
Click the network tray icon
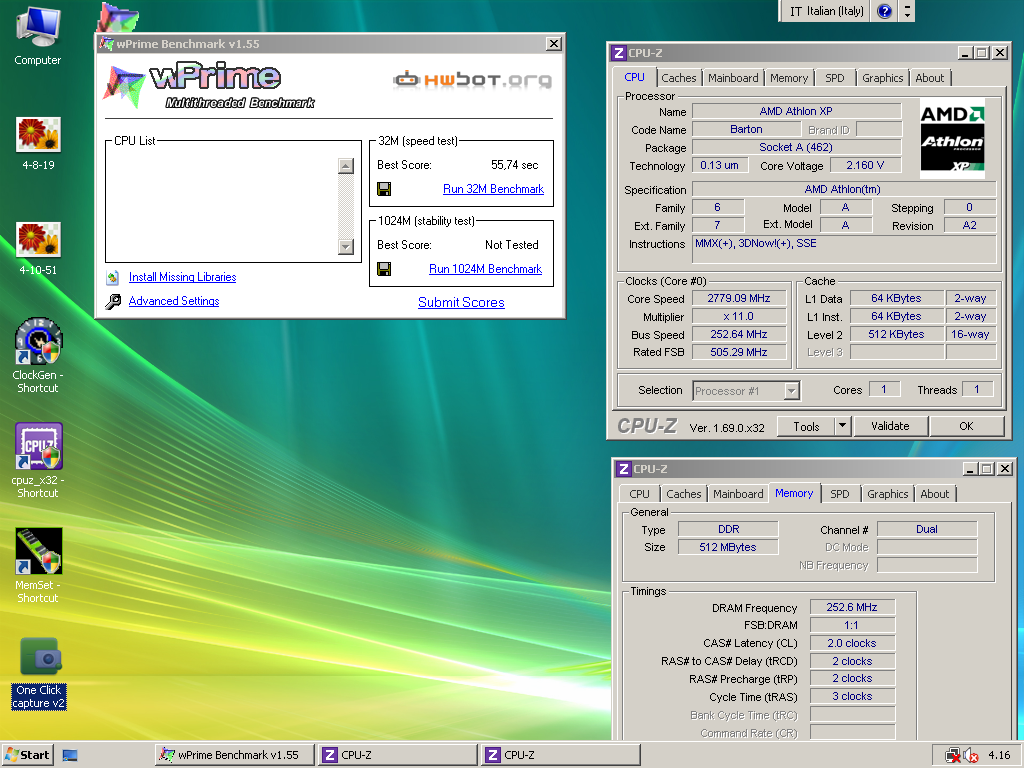click(953, 756)
